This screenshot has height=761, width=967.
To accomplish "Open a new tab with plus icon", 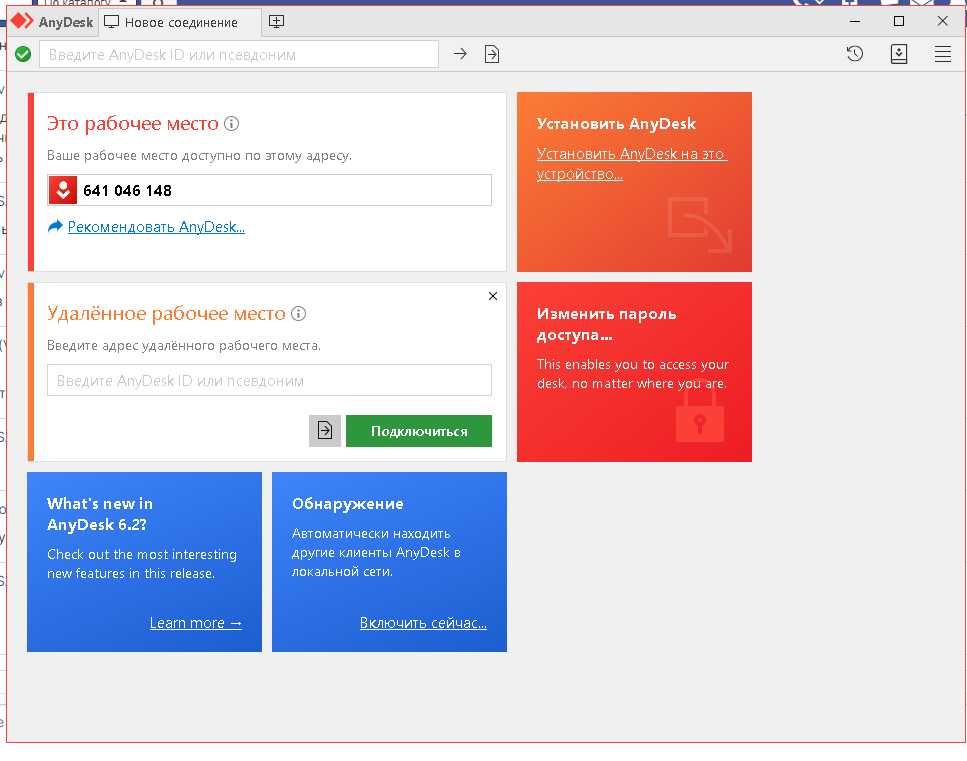I will coord(276,22).
